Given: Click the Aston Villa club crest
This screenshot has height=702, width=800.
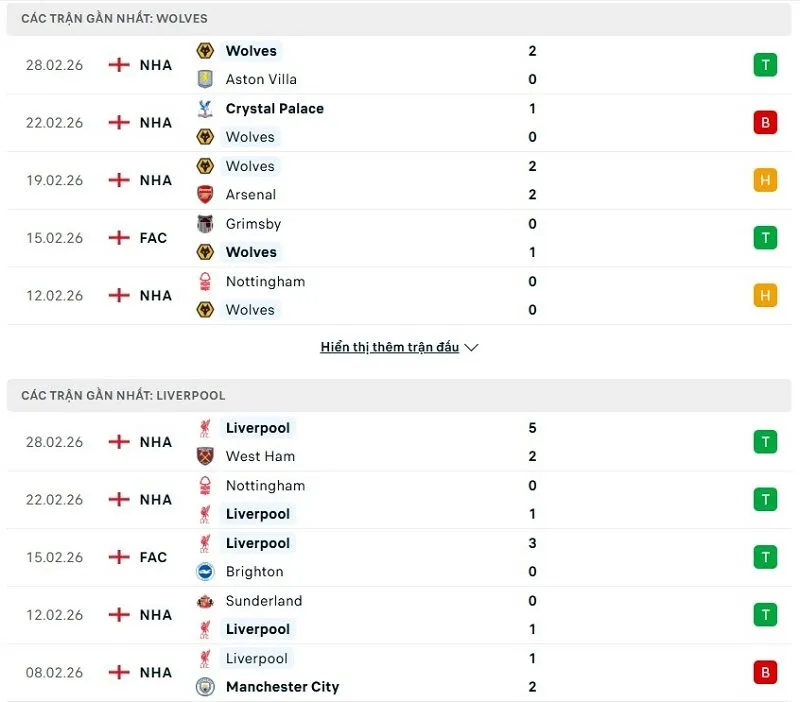Looking at the screenshot, I should (207, 79).
